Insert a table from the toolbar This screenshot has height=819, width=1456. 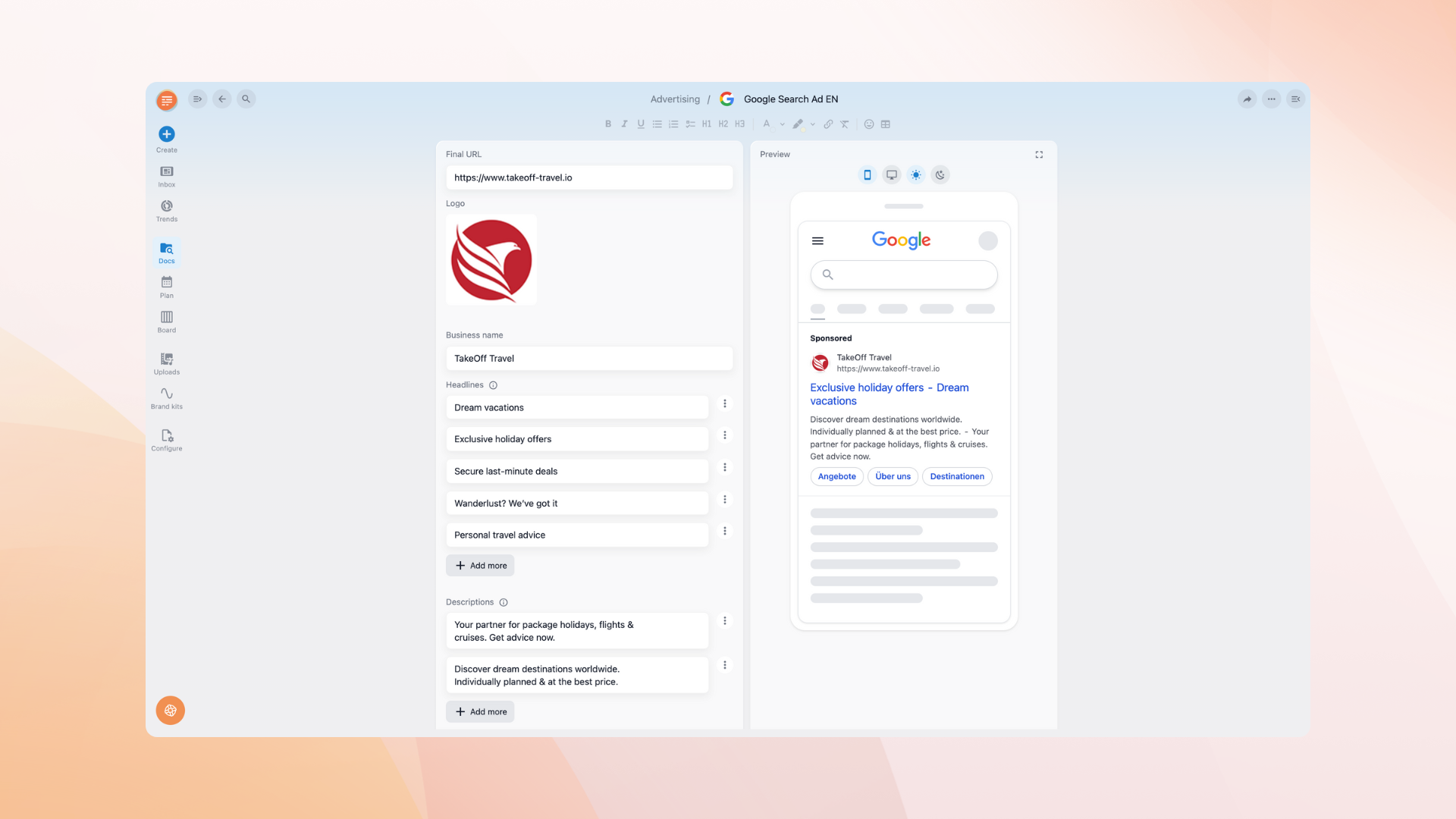886,124
